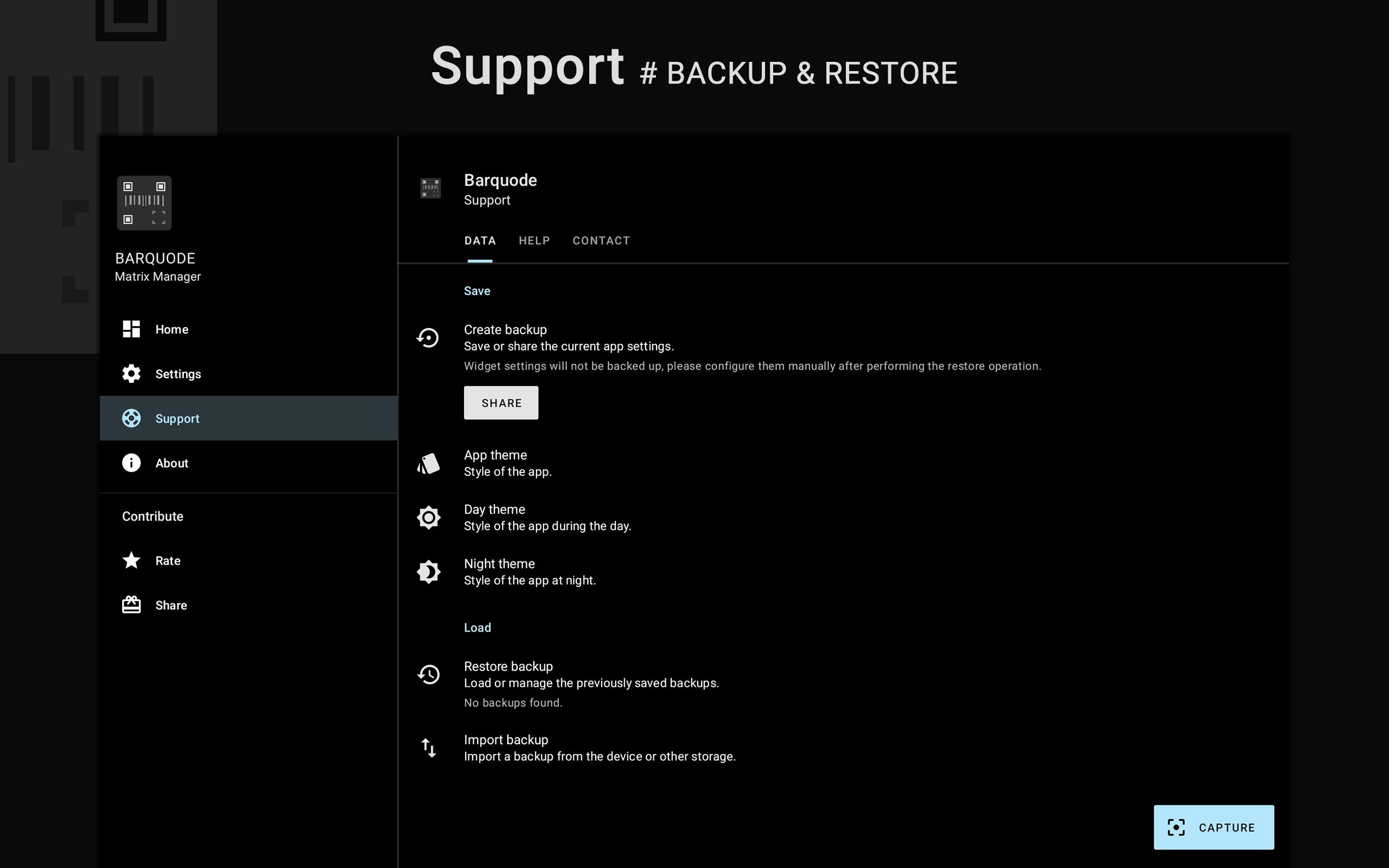Switch to the HELP tab

click(534, 240)
